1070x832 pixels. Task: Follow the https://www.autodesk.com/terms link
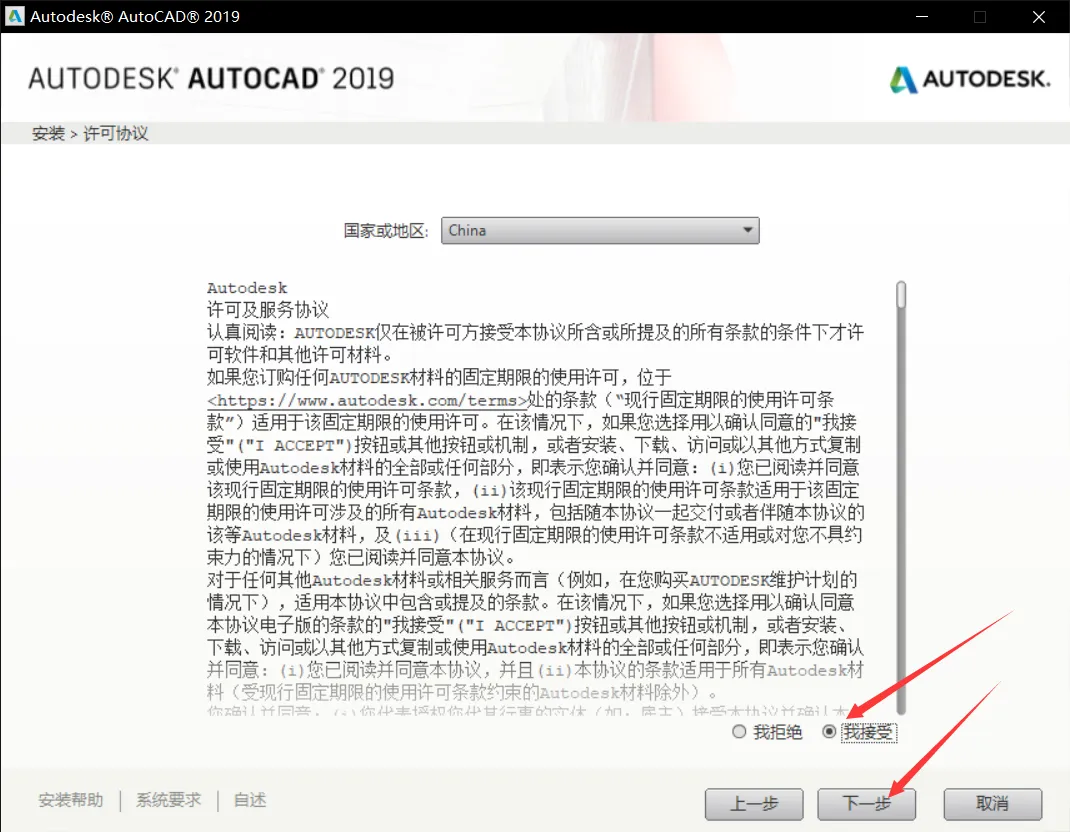[x=367, y=401]
